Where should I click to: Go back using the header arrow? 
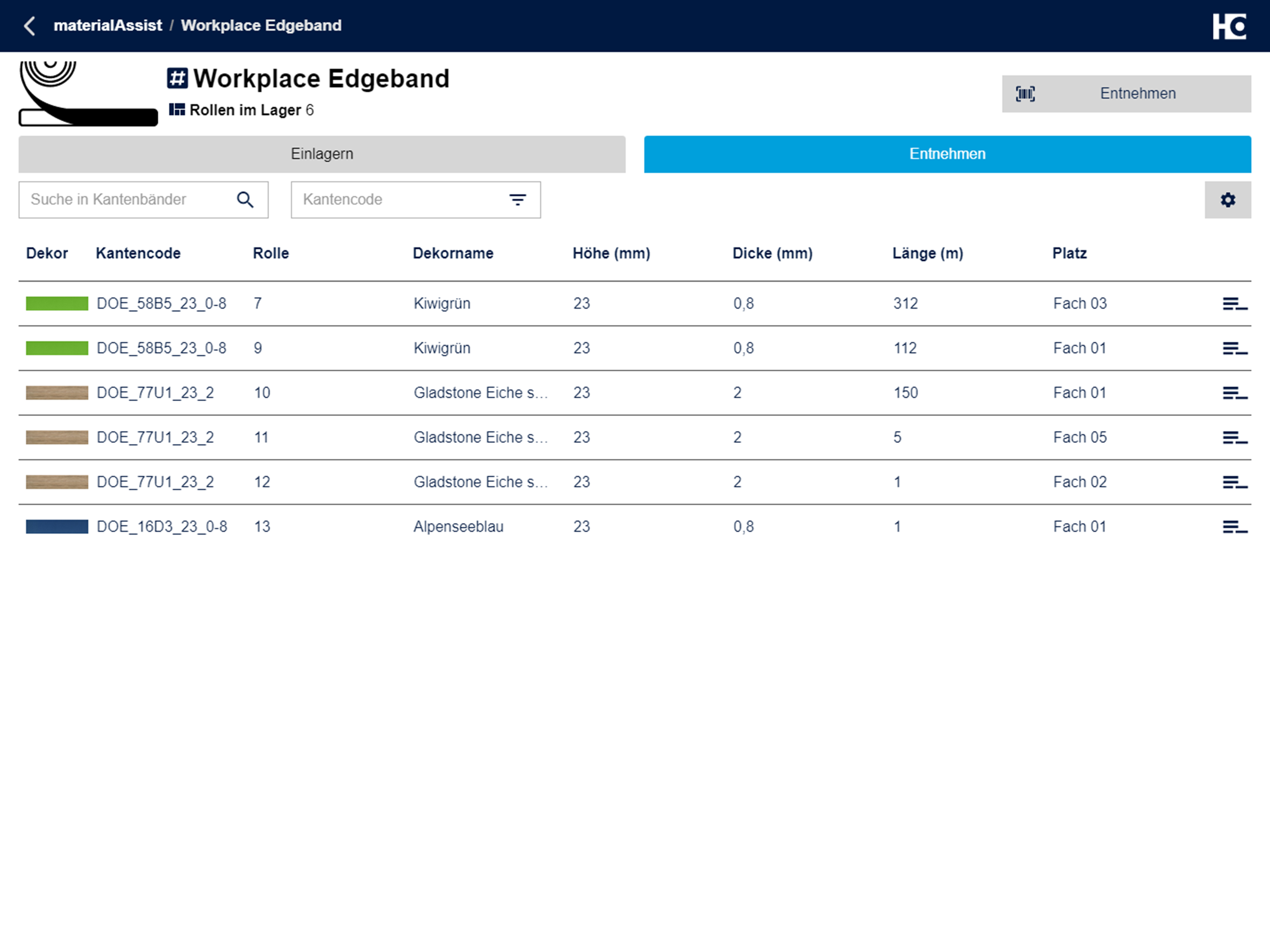click(30, 26)
